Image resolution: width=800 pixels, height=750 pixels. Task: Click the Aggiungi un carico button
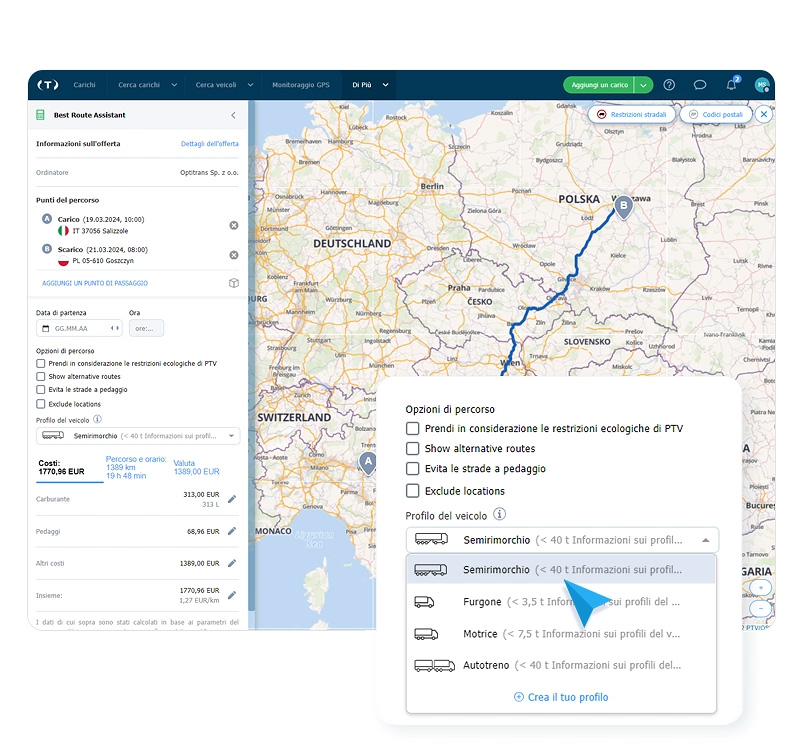[x=599, y=85]
